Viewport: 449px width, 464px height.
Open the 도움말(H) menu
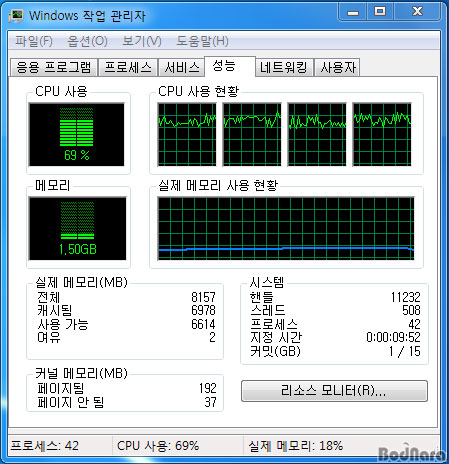(x=202, y=41)
